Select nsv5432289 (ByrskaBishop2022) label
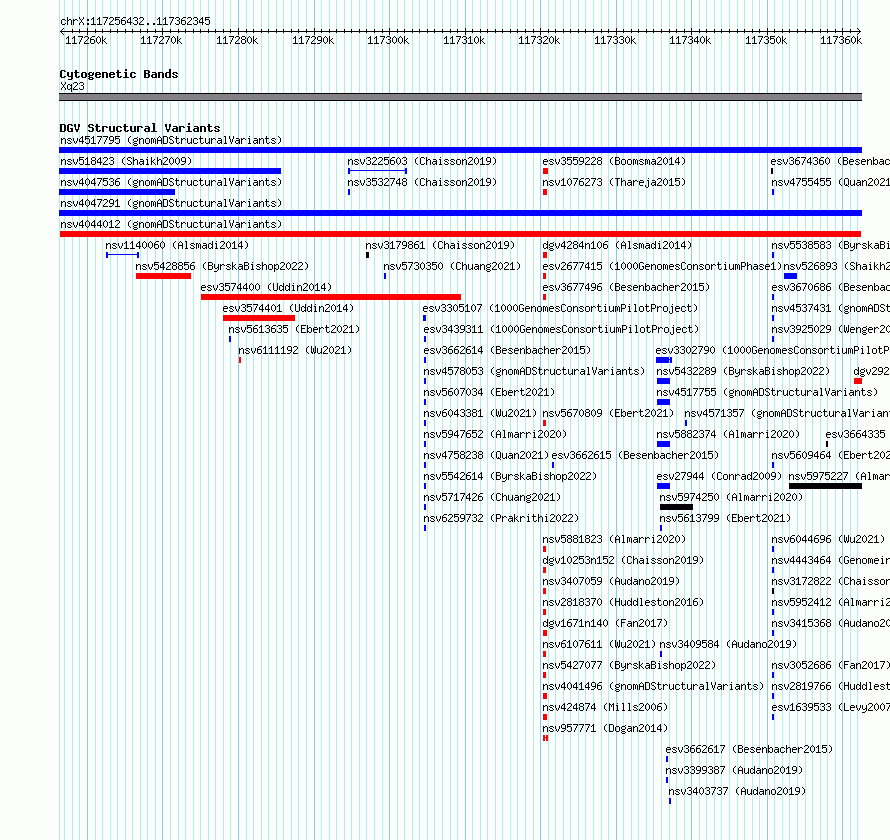Screen dimensions: 890x840 [743, 371]
